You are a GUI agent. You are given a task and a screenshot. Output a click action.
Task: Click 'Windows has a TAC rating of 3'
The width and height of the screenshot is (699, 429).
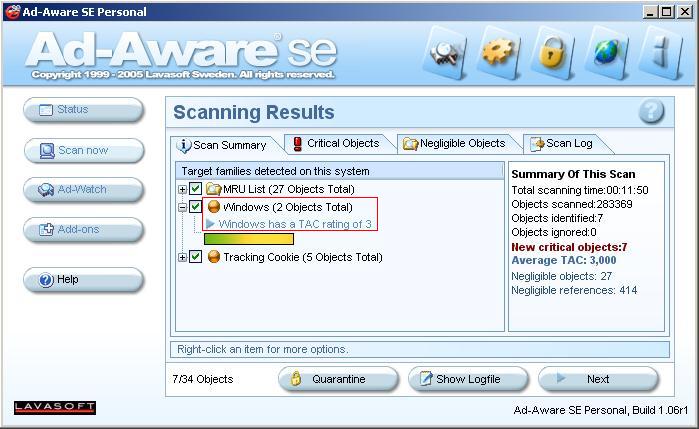(x=295, y=224)
